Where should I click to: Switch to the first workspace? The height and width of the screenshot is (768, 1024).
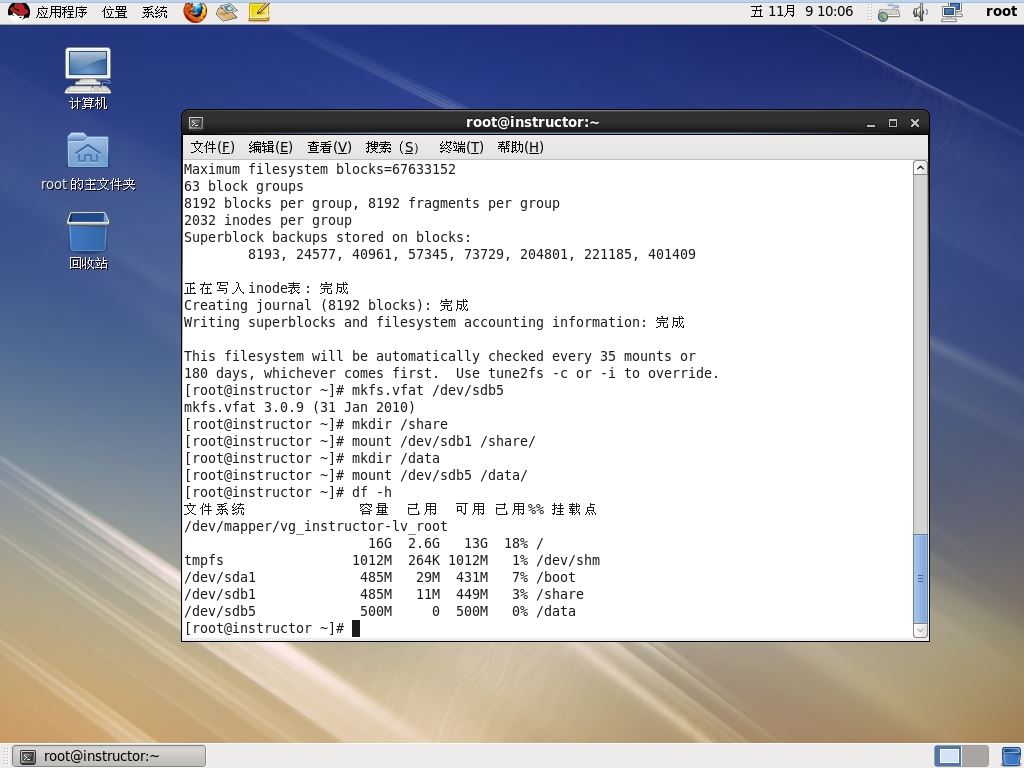click(x=948, y=756)
